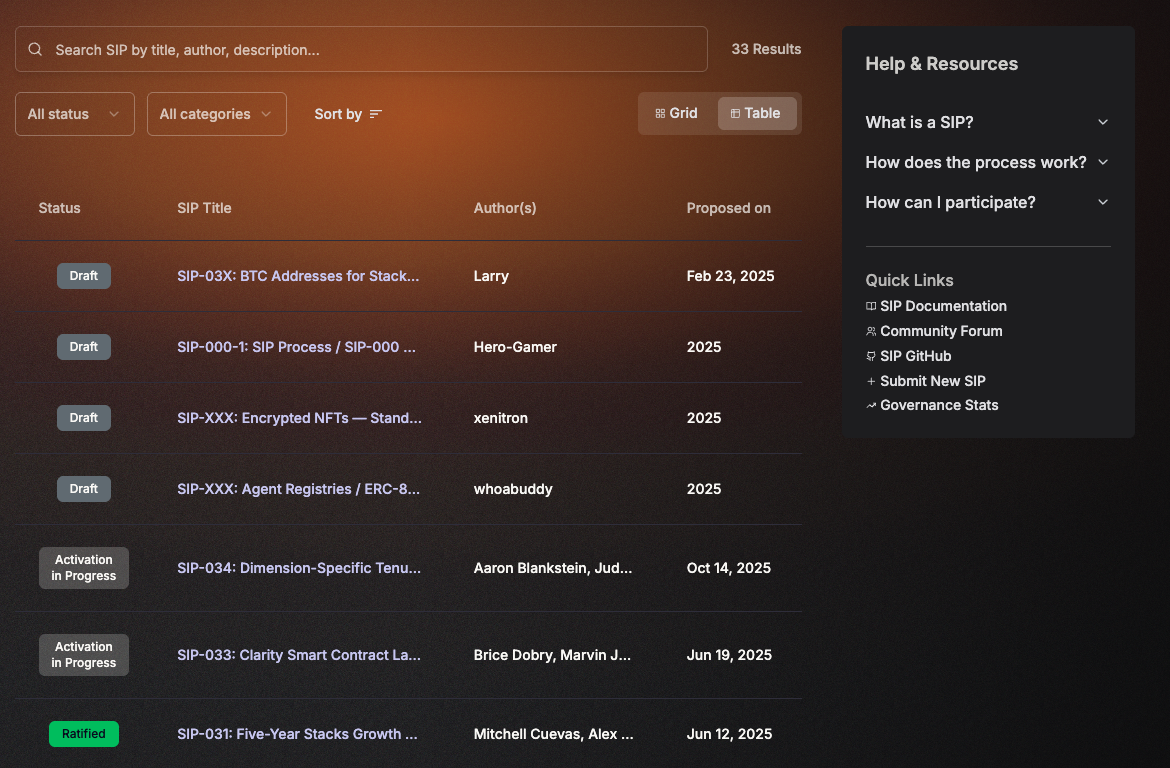Click the SIP Documentation book icon

click(x=871, y=306)
